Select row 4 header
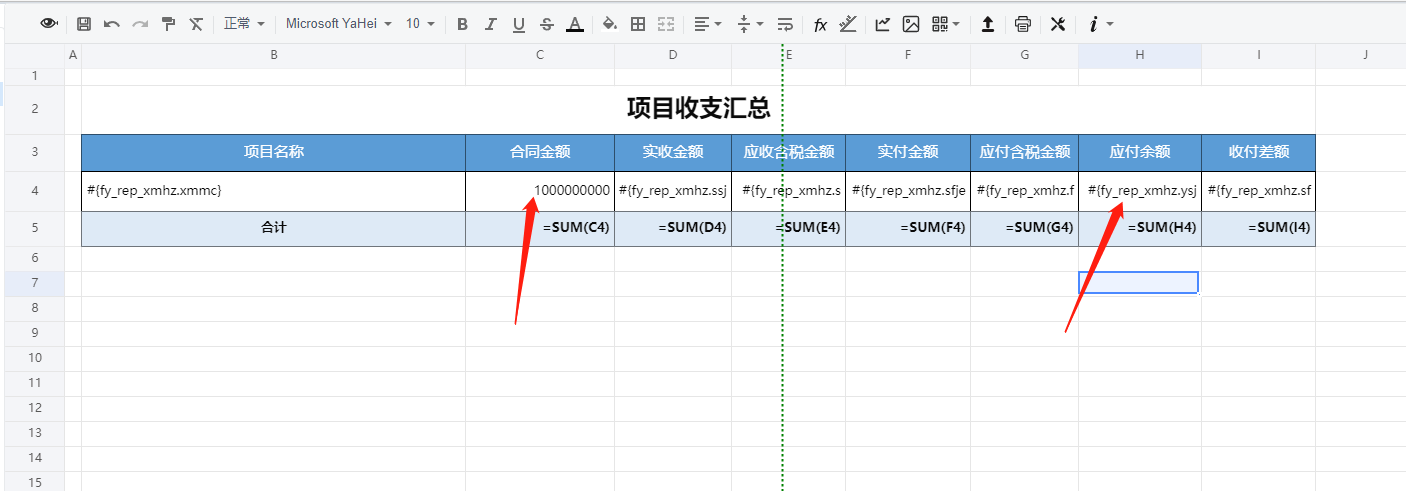This screenshot has height=491, width=1406. pos(34,190)
